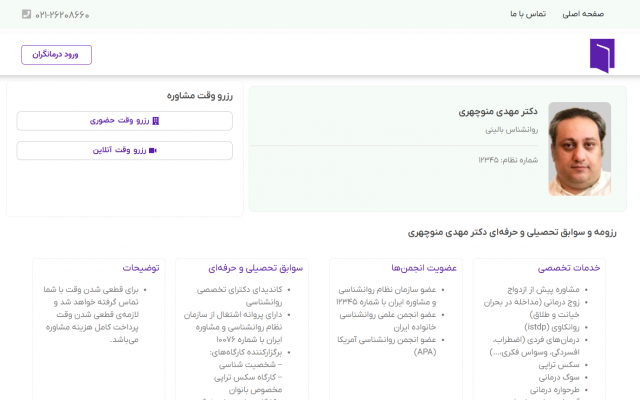640x400 pixels.
Task: Click the doctor's profile photo
Action: point(580,149)
